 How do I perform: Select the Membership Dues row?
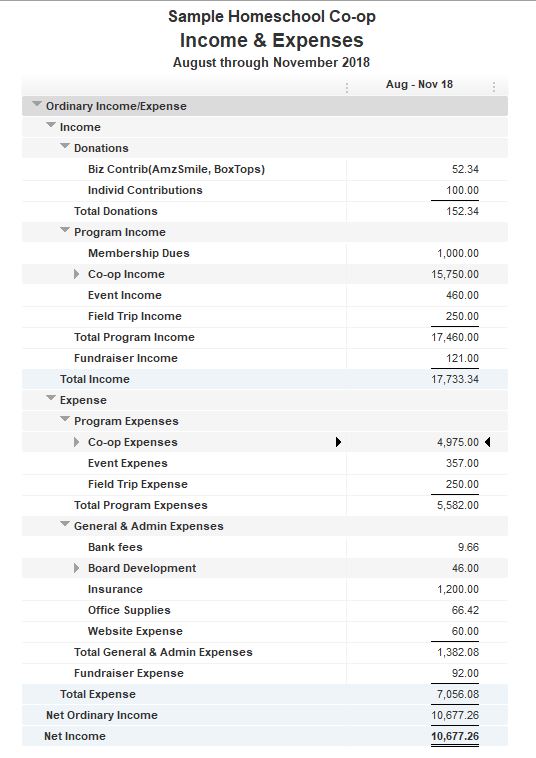[265, 253]
